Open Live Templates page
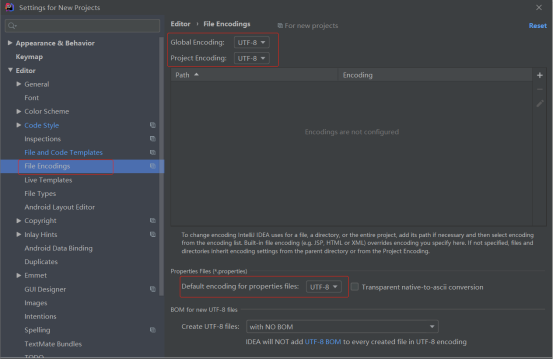The width and height of the screenshot is (554, 360). [x=48, y=180]
